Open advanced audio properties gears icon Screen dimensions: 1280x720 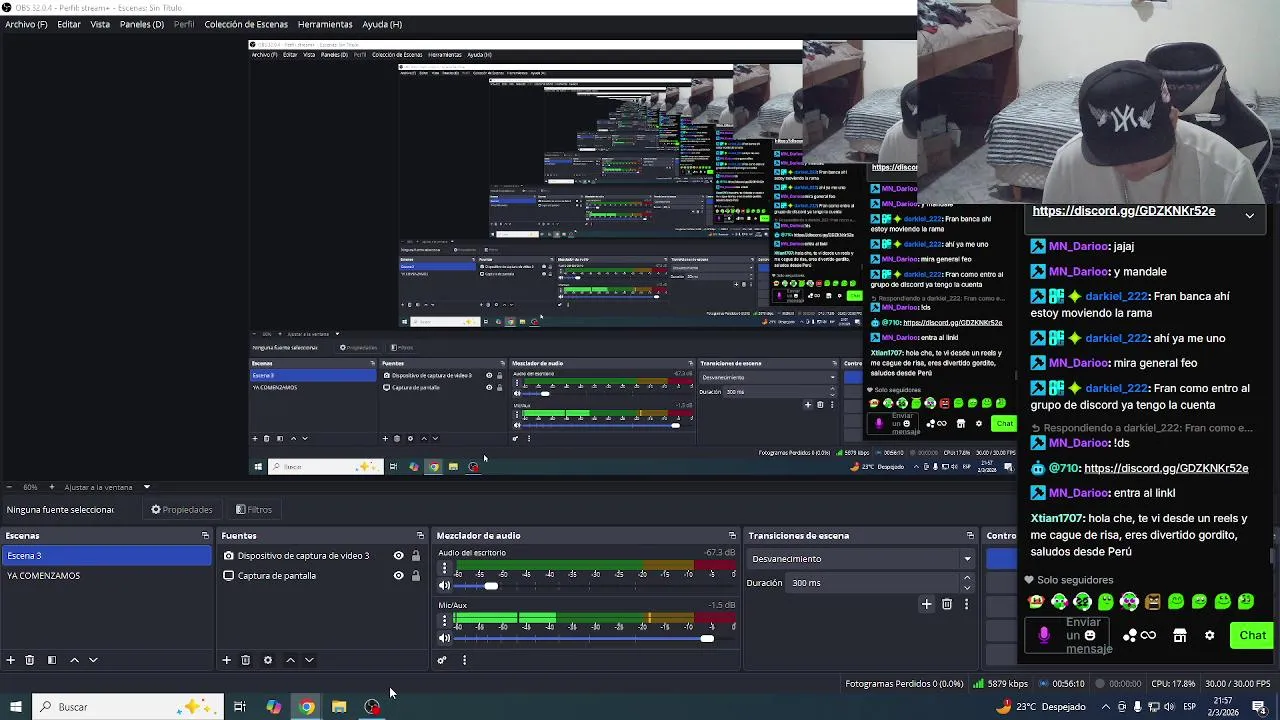tap(442, 660)
